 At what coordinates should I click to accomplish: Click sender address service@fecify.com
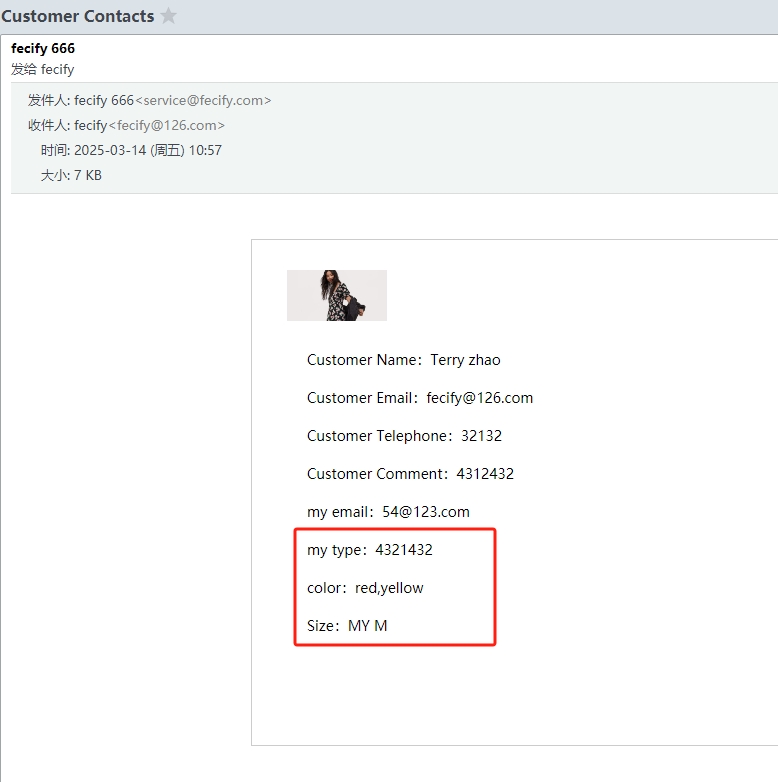click(x=203, y=100)
